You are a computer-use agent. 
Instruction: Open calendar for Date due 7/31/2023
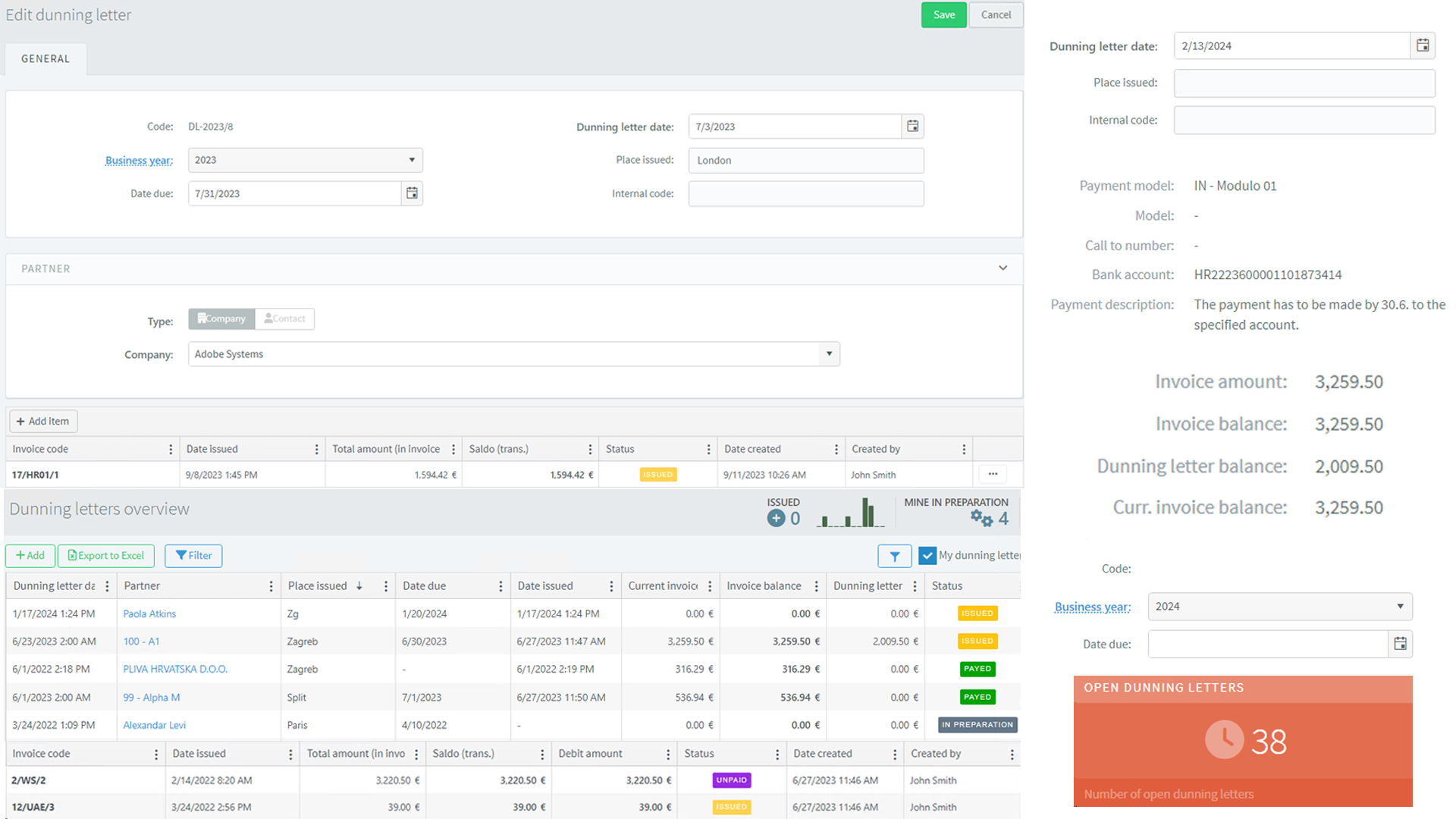pos(412,193)
